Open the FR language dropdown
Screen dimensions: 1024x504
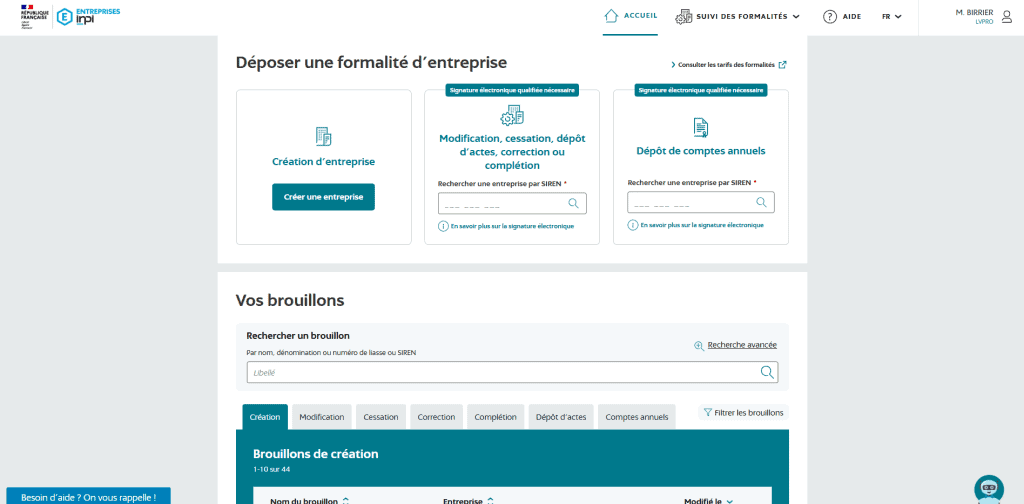tap(891, 17)
